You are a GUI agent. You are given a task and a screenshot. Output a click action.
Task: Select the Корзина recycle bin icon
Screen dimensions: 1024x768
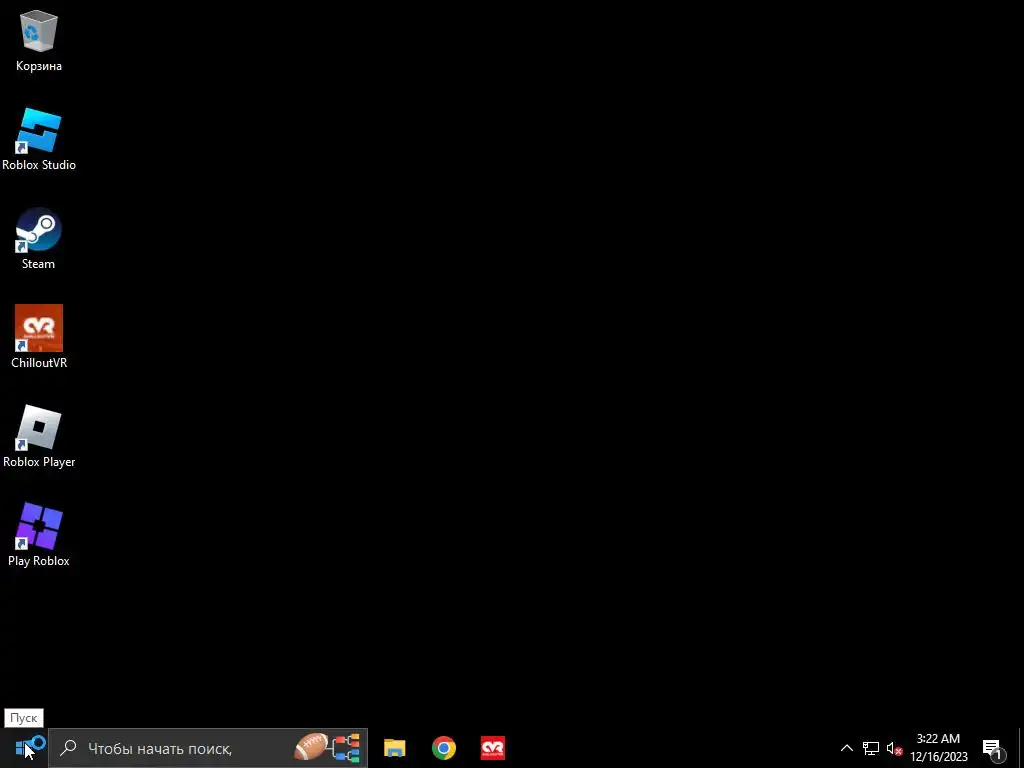click(39, 40)
